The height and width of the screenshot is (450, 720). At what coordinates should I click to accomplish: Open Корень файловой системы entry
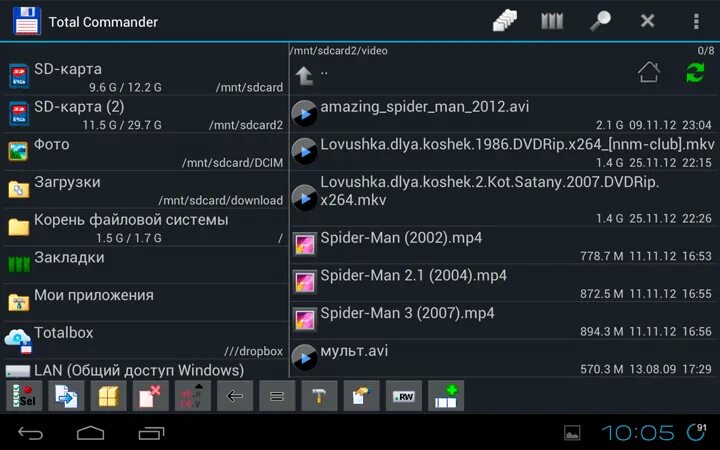coord(145,227)
